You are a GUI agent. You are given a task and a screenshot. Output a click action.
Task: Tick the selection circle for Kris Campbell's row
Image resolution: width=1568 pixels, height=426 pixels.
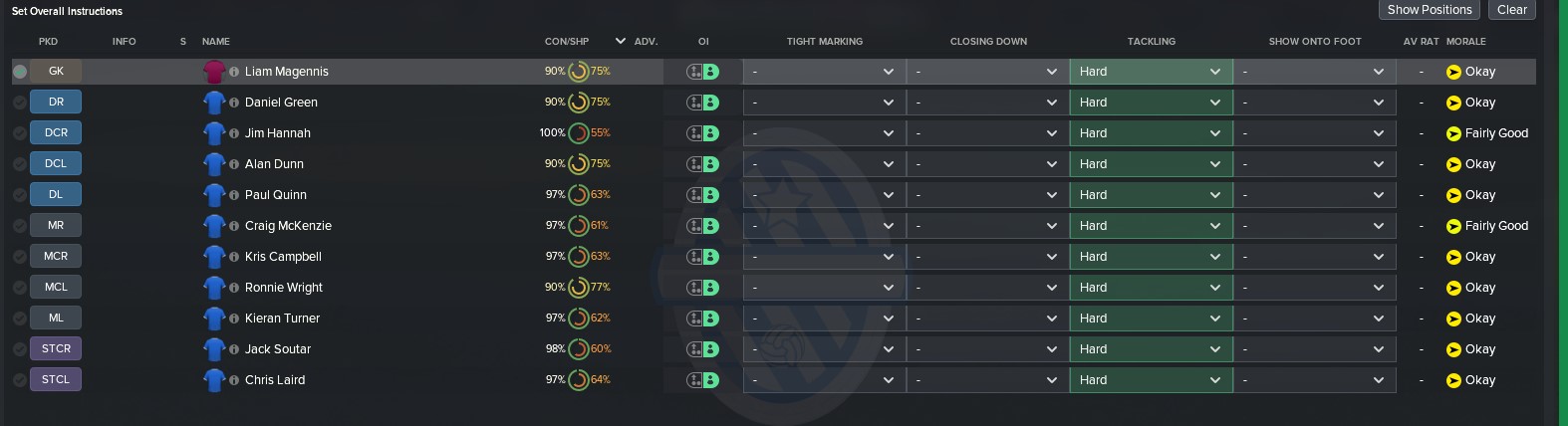[20, 257]
